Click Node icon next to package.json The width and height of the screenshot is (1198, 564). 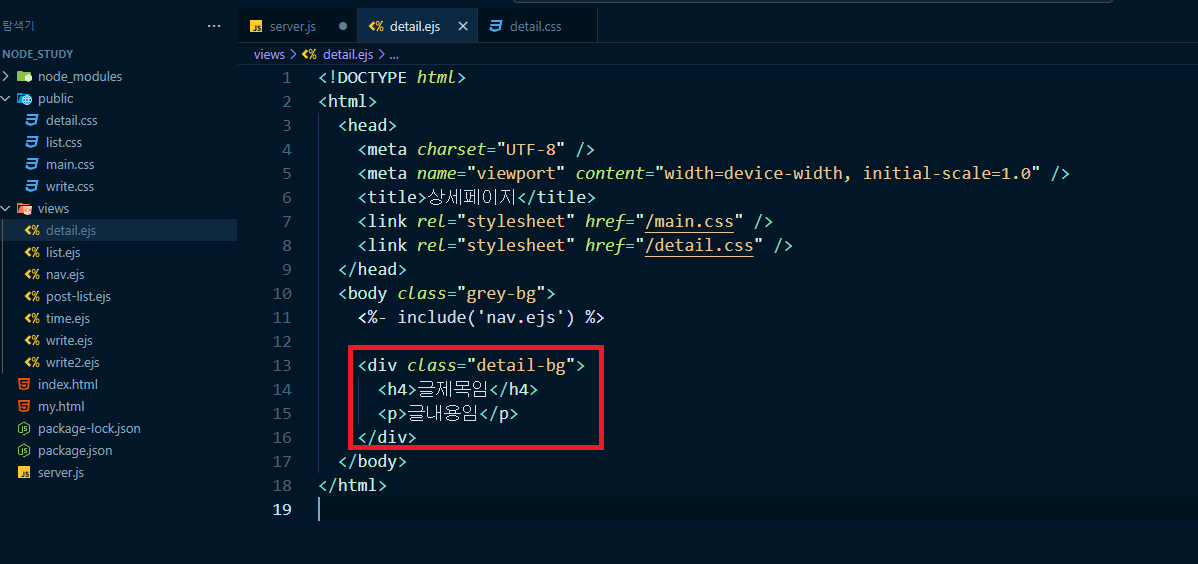pyautogui.click(x=24, y=451)
